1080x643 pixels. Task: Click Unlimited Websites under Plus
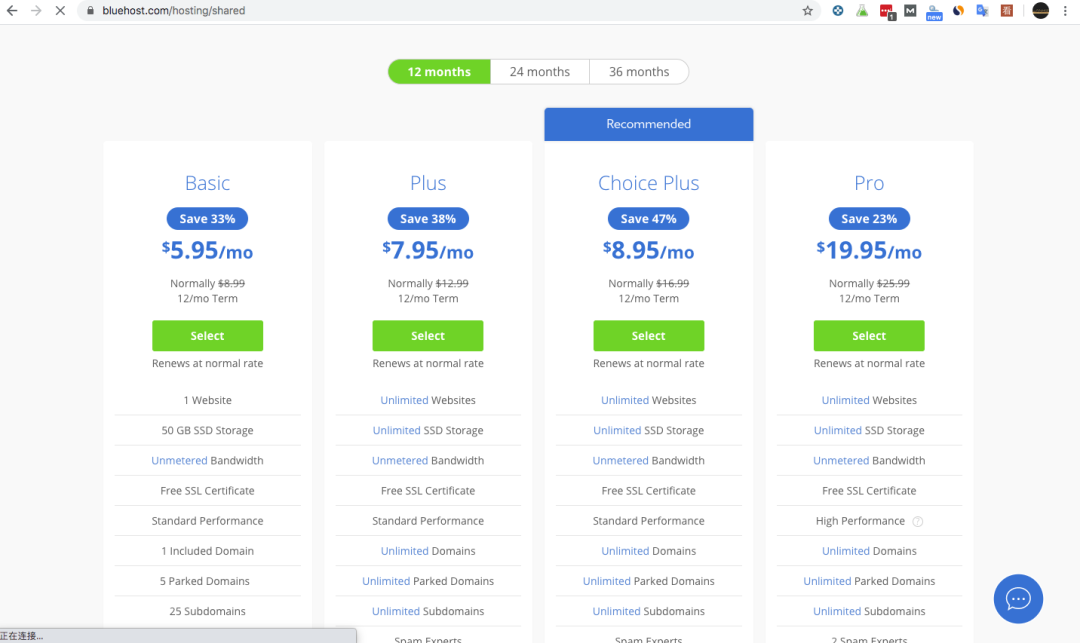point(428,400)
